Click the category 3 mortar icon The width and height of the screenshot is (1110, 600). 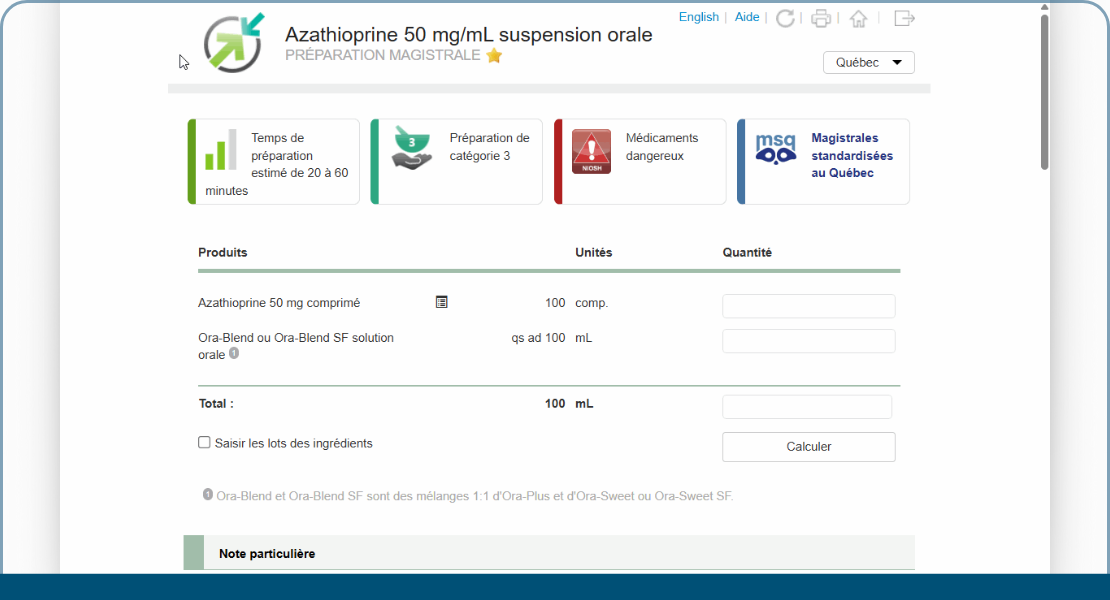(x=410, y=148)
